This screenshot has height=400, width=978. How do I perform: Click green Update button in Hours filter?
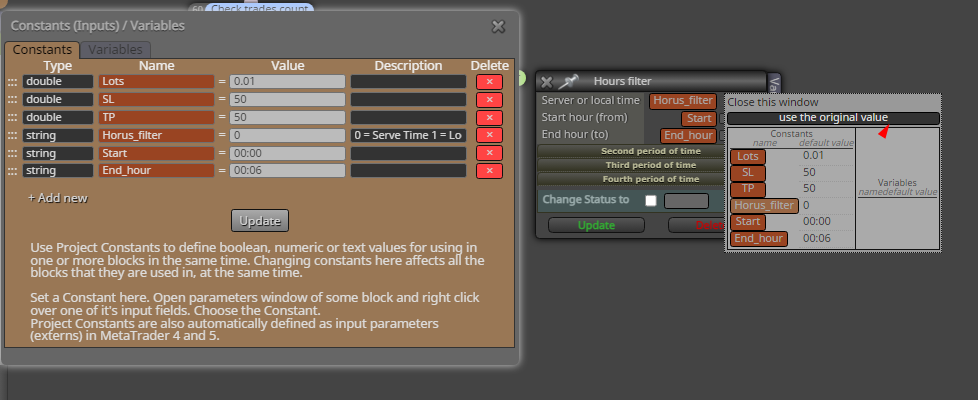pos(596,225)
